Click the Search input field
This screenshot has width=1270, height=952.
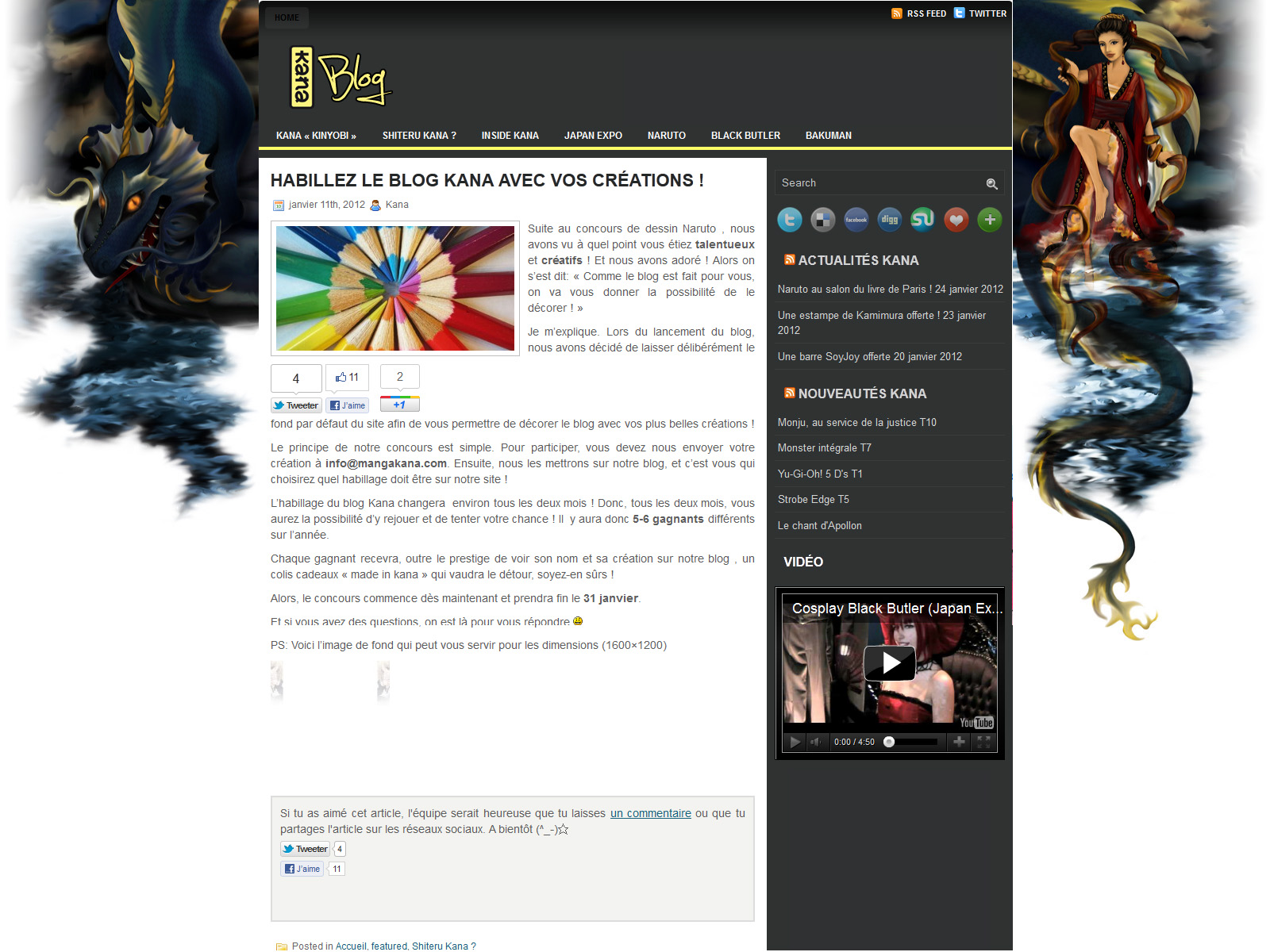point(877,183)
